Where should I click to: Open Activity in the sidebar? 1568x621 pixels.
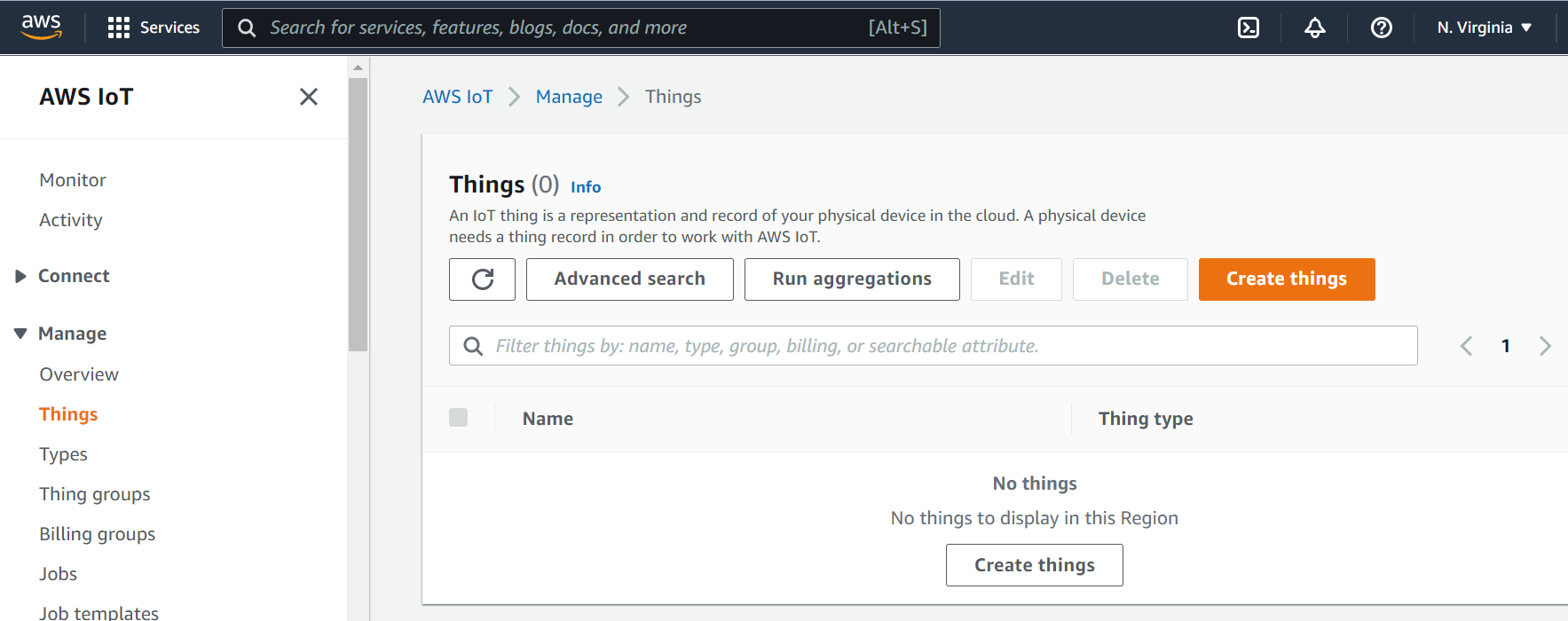(x=71, y=220)
